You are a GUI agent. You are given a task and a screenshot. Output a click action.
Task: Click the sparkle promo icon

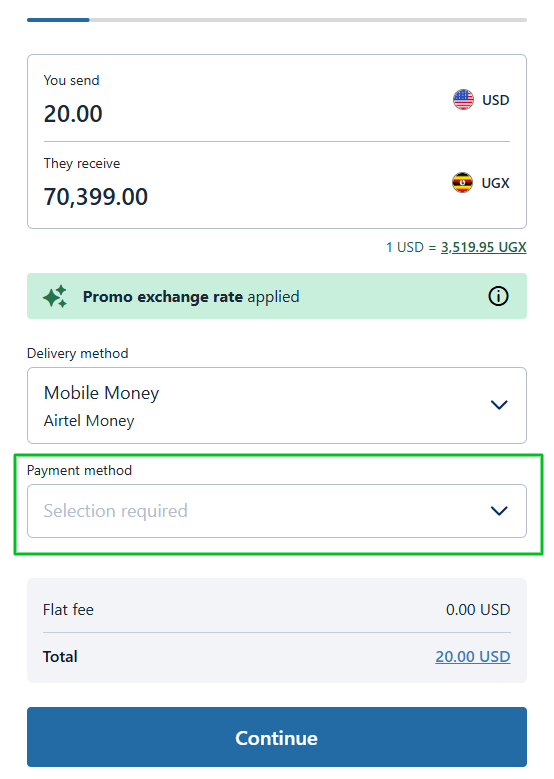click(55, 297)
